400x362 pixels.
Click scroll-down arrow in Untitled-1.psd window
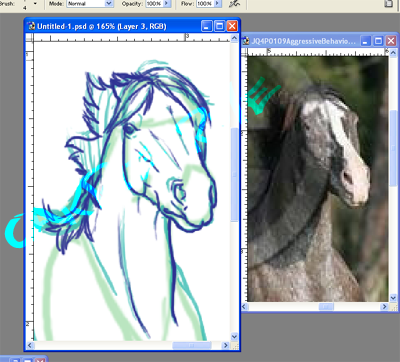pyautogui.click(x=234, y=336)
